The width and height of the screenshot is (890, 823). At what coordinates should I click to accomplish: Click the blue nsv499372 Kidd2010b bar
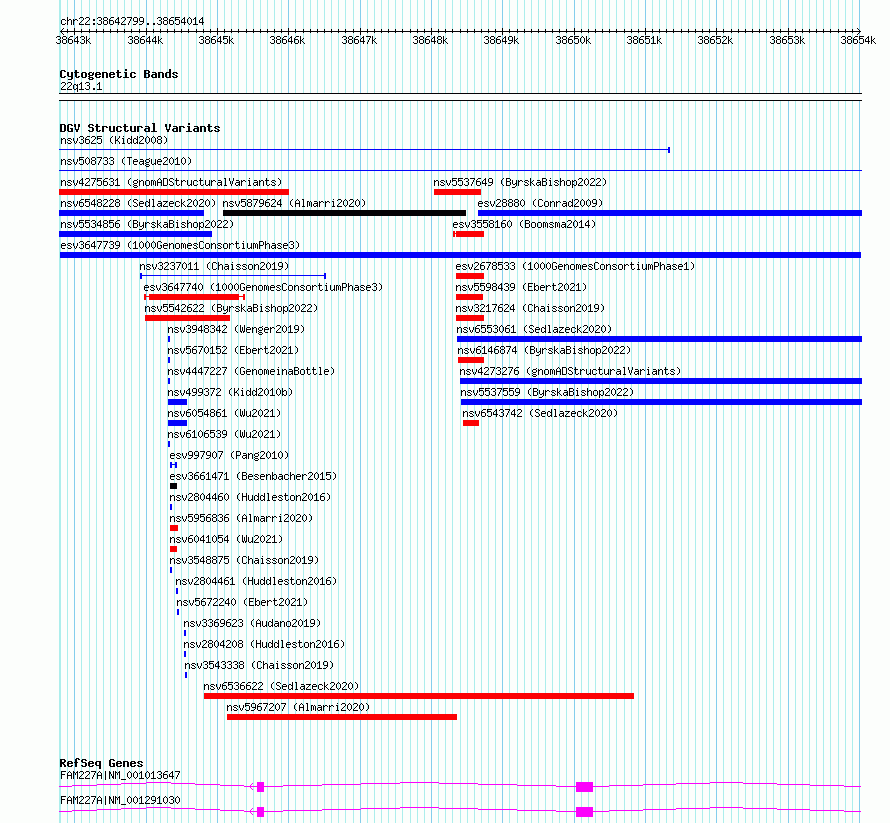[x=177, y=402]
